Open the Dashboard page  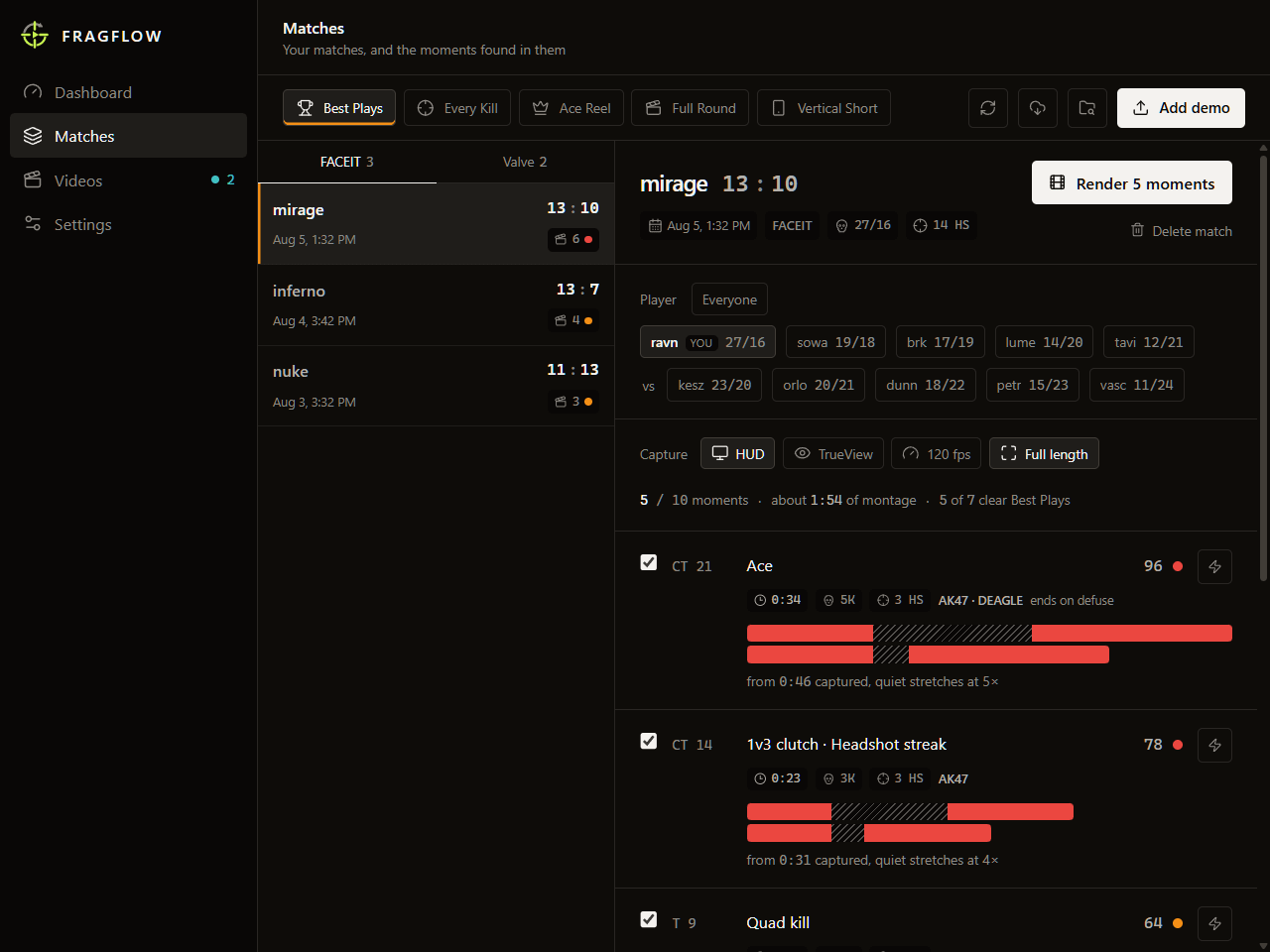point(128,92)
